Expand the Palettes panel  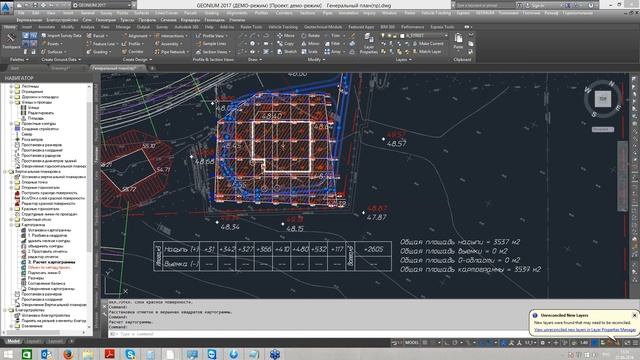point(19,60)
